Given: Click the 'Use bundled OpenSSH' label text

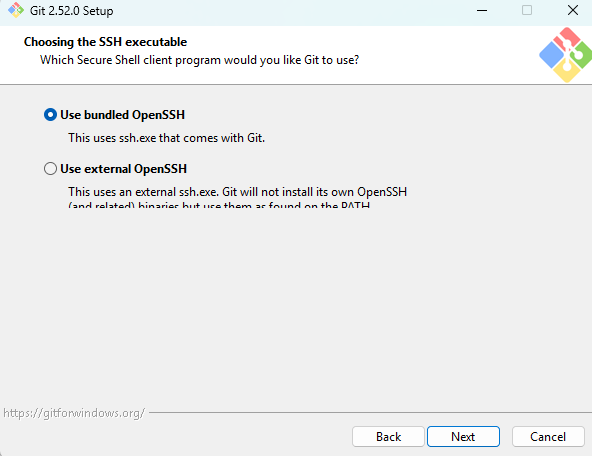Looking at the screenshot, I should coord(122,115).
